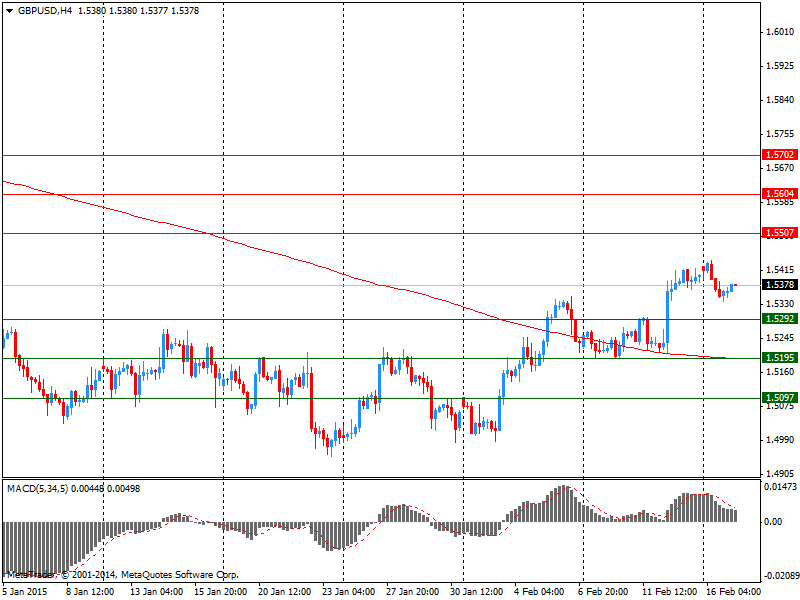
Task: Click the 23 Jan 04:00 time label
Action: coord(348,591)
